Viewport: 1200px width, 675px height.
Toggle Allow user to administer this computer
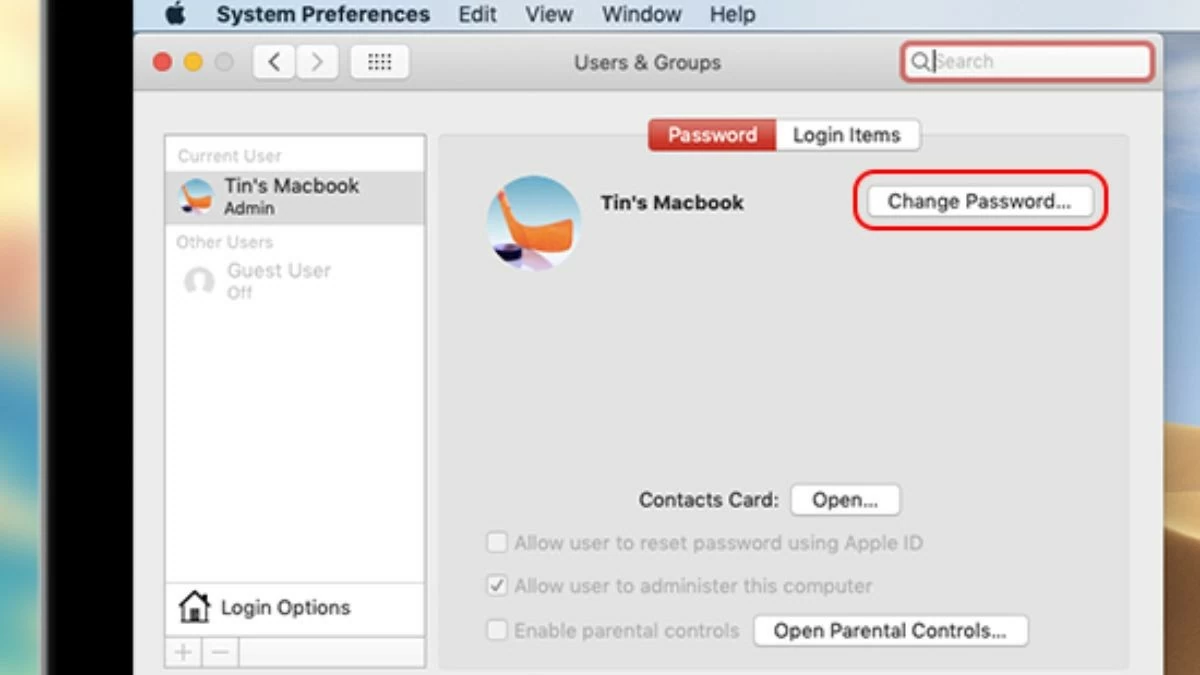coord(497,586)
